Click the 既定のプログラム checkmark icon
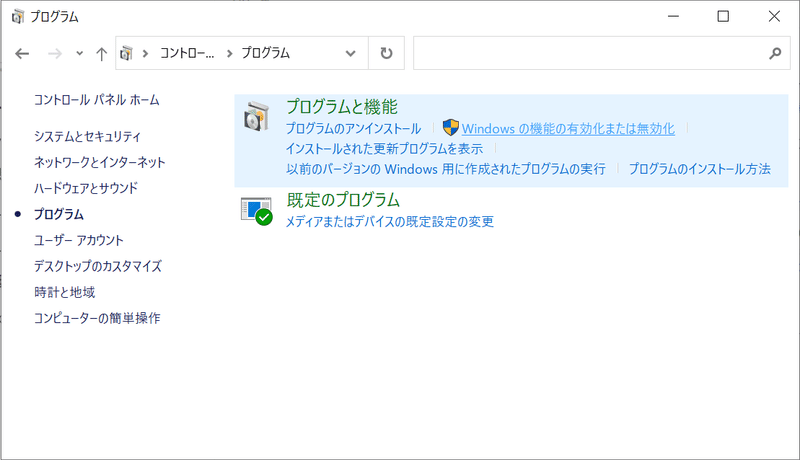This screenshot has height=460, width=800. click(256, 211)
